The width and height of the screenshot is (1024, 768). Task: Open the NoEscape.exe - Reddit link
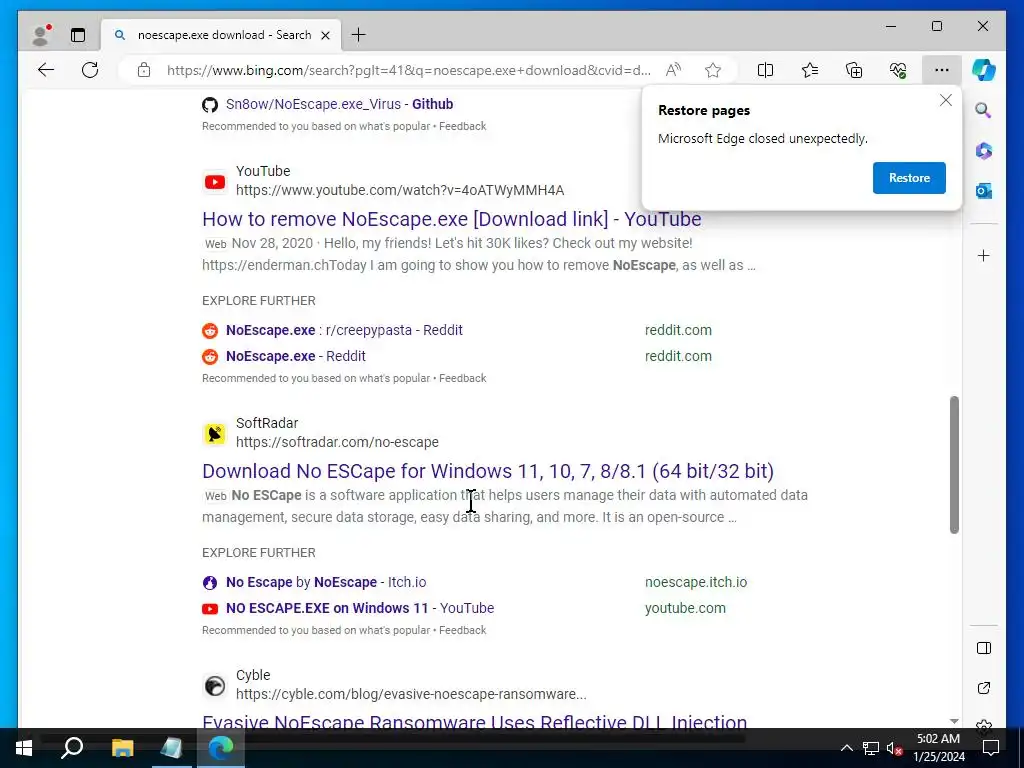point(295,356)
